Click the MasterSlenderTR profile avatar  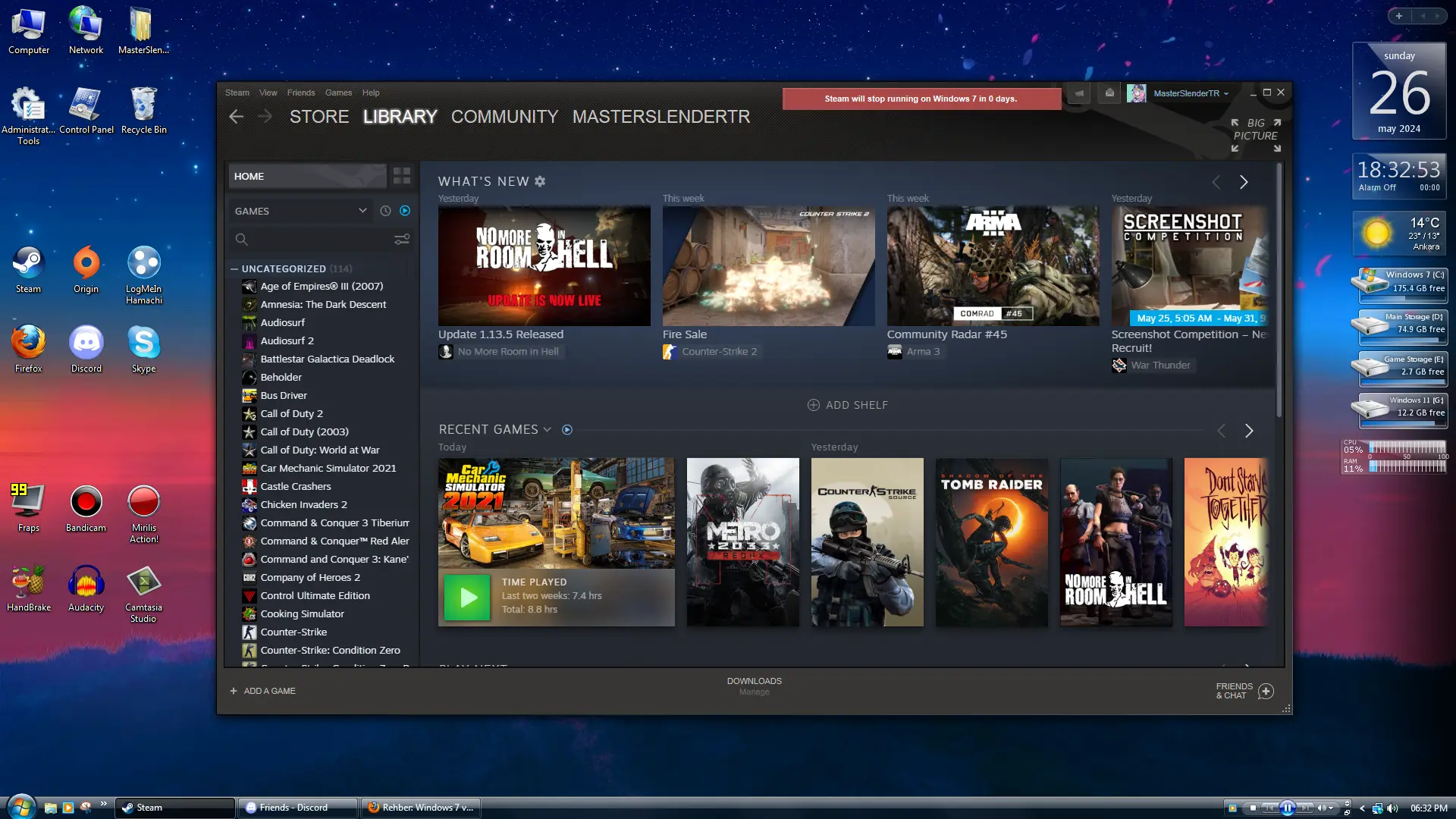click(1136, 93)
